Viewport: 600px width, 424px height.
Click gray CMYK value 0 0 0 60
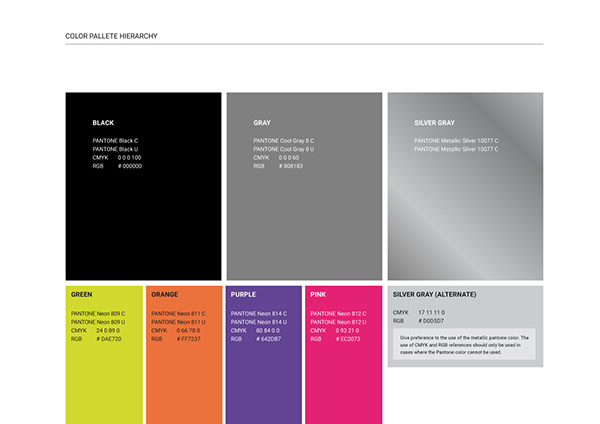click(289, 158)
